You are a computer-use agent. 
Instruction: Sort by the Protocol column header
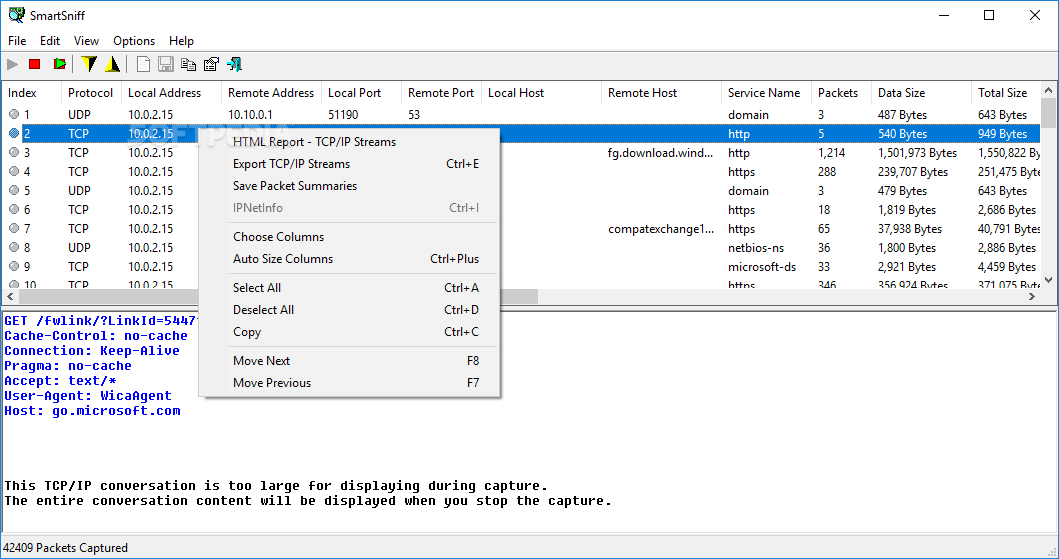91,93
